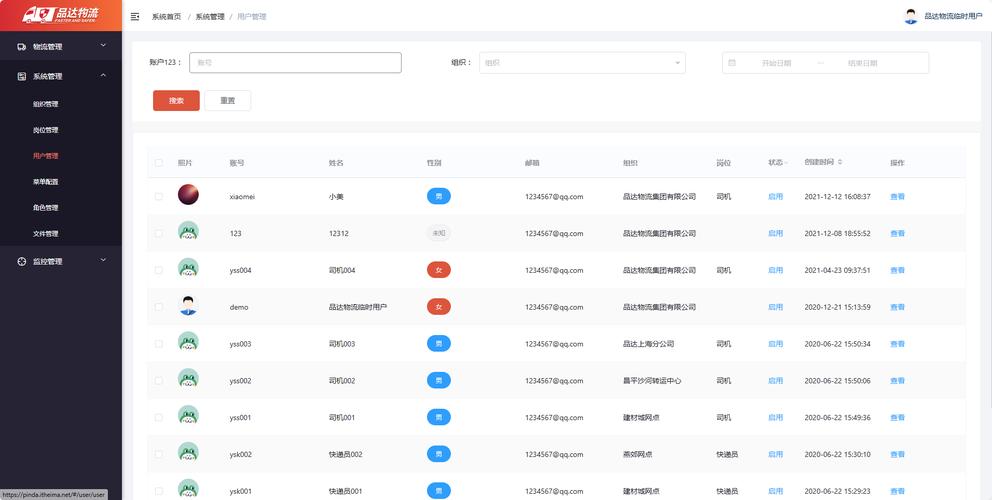Click the system icon beside 系统管理
The image size is (992, 500).
tap(22, 76)
